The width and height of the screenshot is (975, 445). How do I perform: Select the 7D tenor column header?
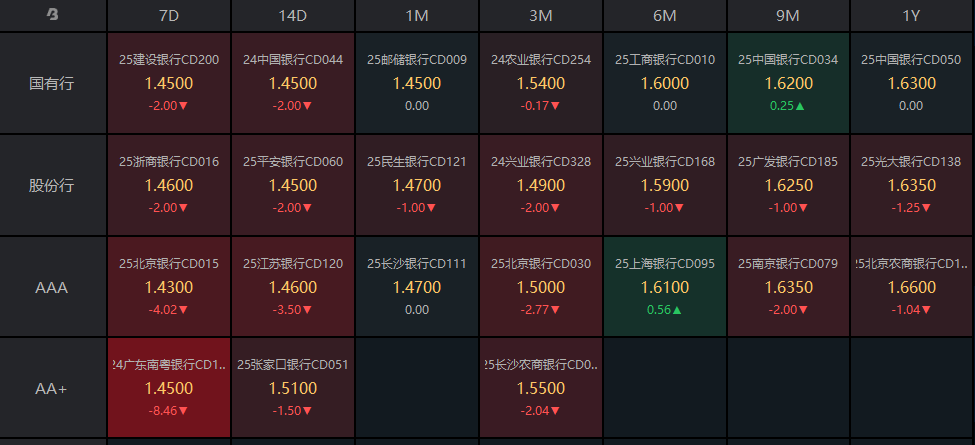tap(169, 15)
